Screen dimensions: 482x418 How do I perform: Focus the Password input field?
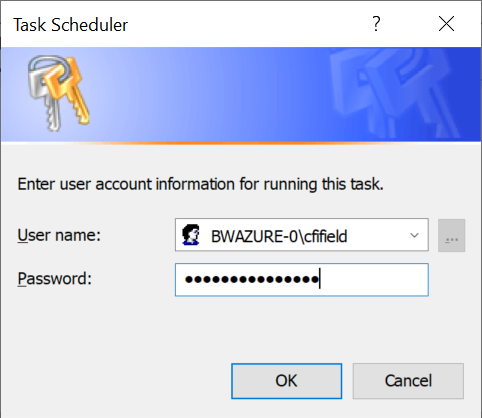(302, 280)
